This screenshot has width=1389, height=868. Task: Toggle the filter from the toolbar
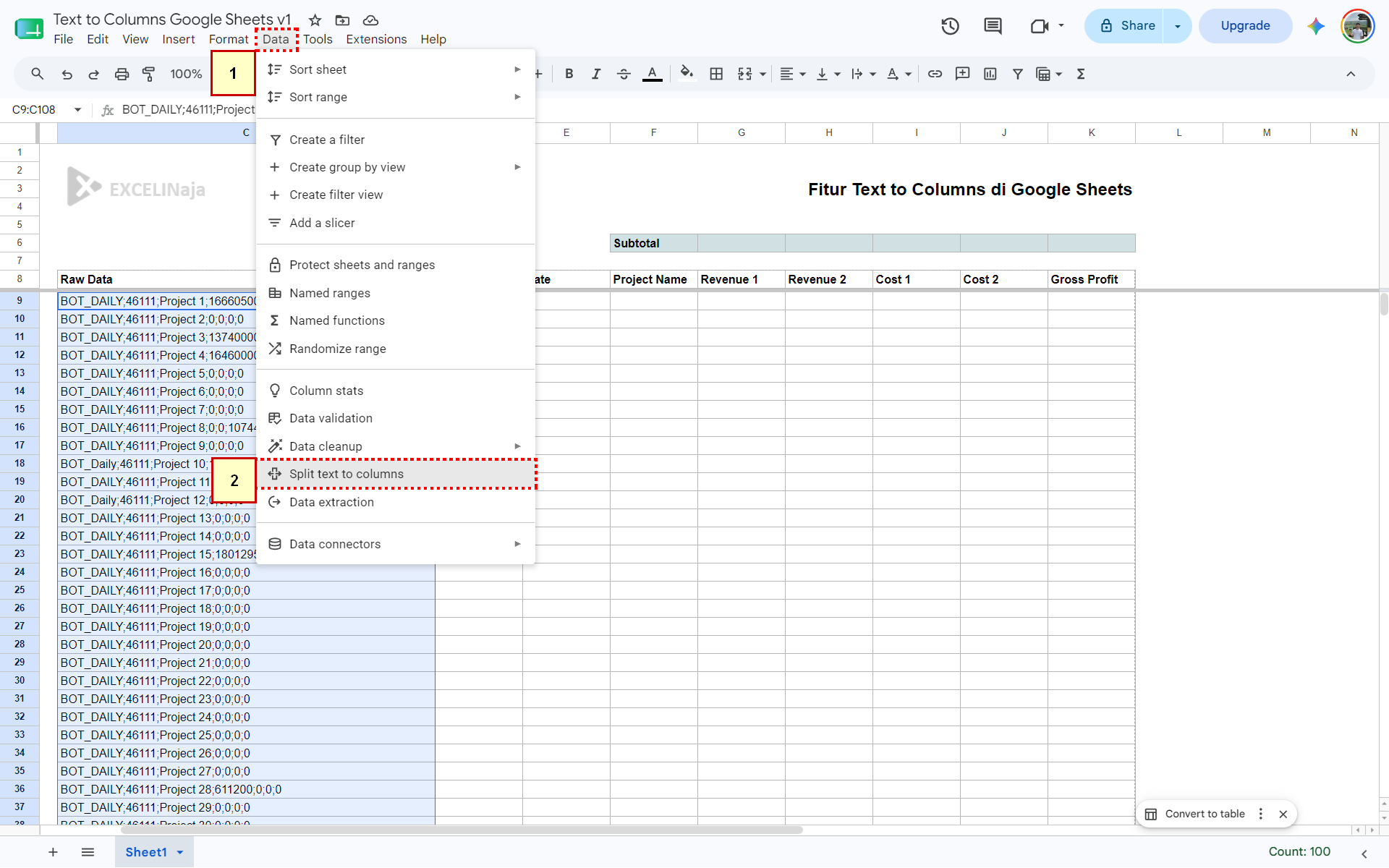[1017, 74]
